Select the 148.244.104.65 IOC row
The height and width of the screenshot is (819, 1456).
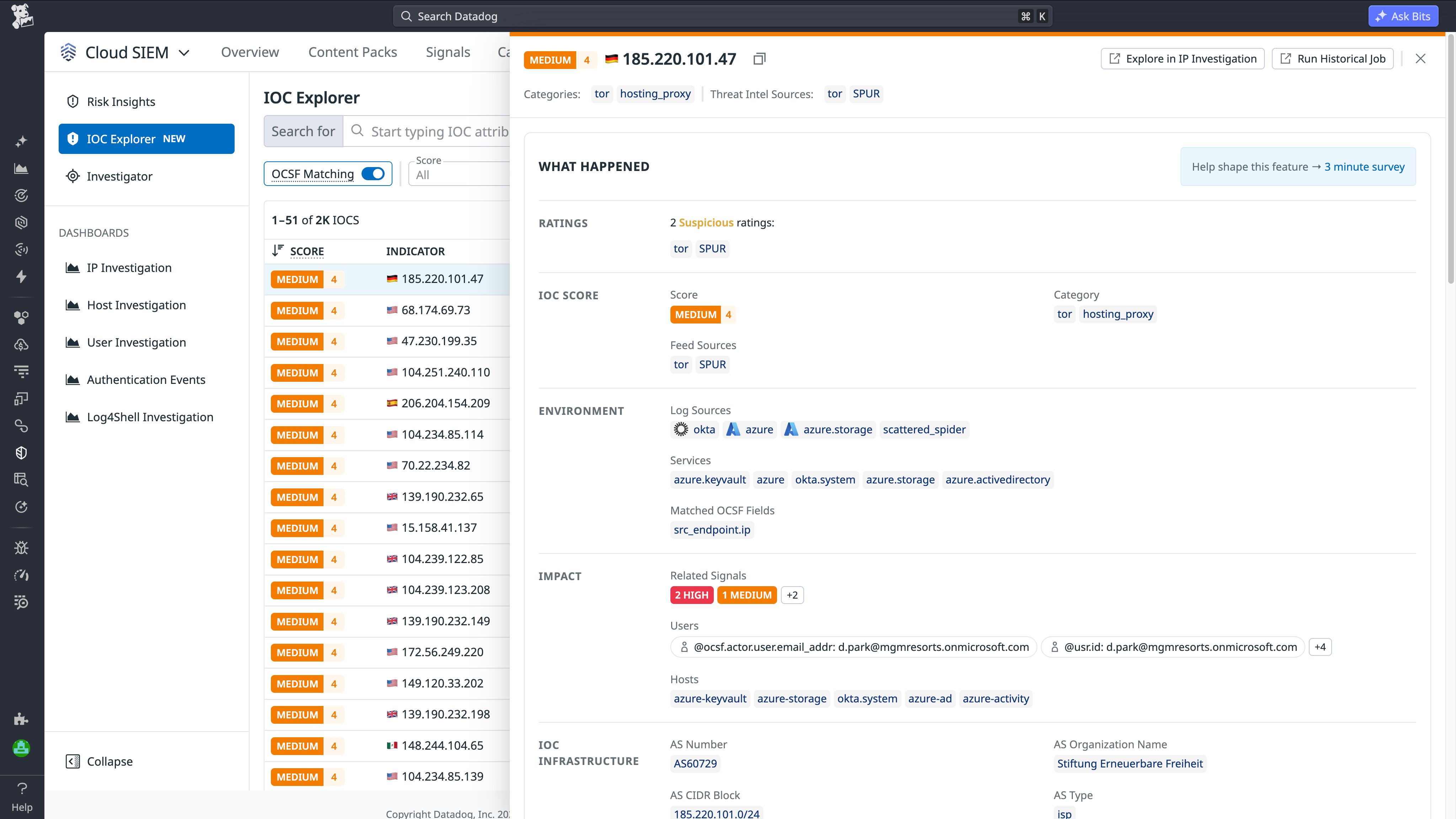coord(387,745)
